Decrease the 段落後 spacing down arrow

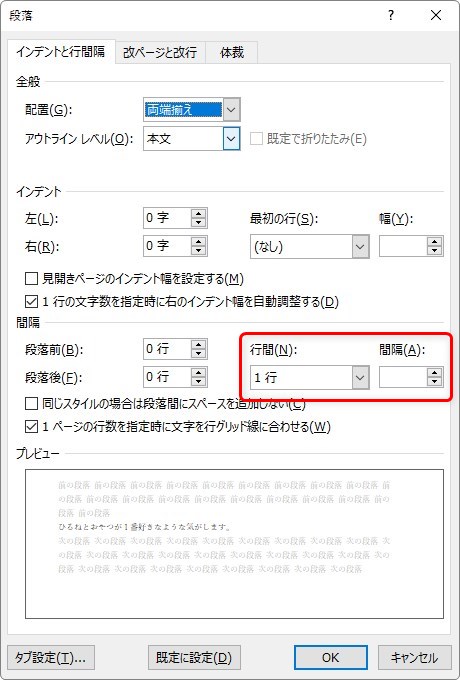click(x=199, y=382)
